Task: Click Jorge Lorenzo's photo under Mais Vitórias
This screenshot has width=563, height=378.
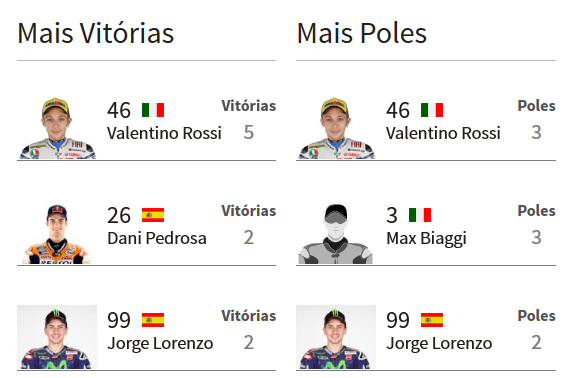Action: pos(57,337)
